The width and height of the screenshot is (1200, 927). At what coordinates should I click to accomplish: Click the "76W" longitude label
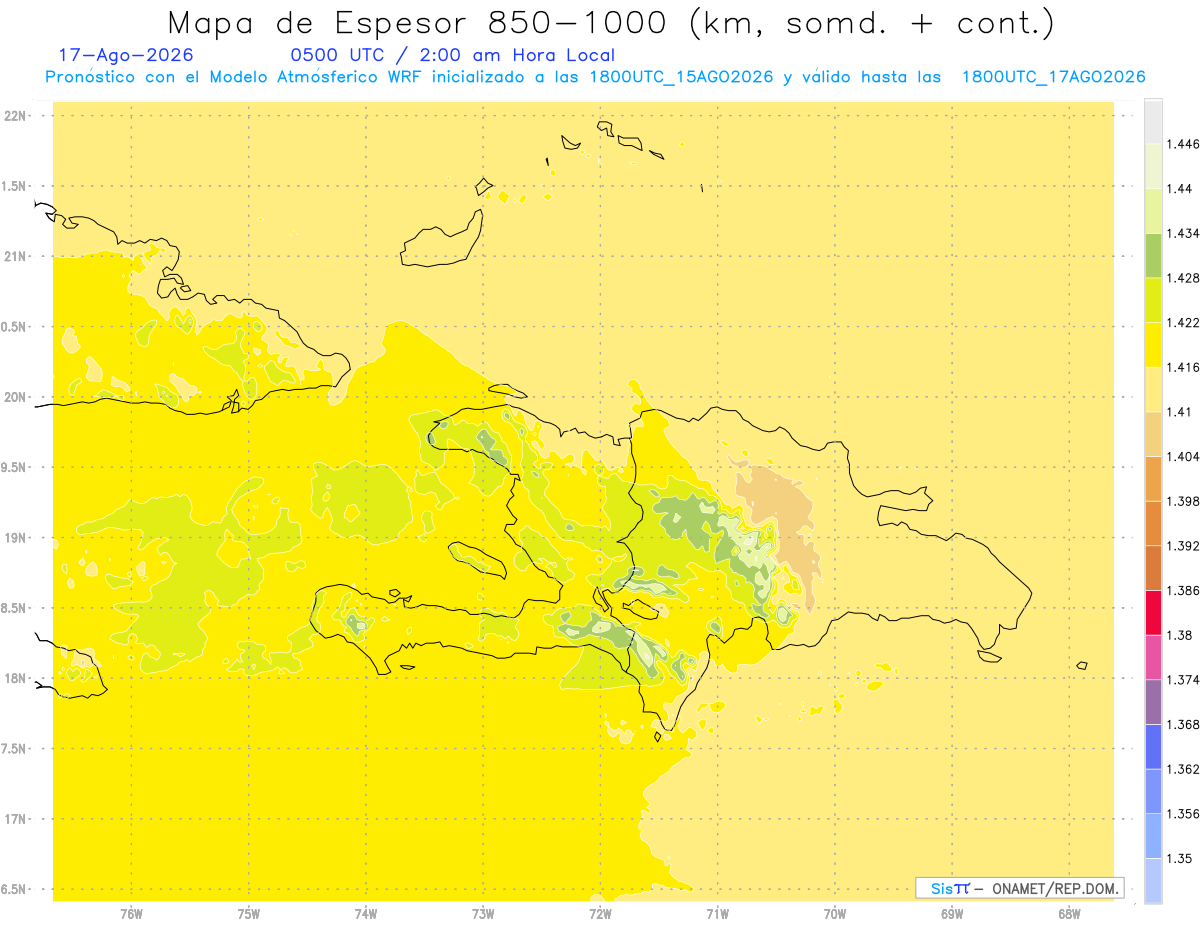[131, 914]
